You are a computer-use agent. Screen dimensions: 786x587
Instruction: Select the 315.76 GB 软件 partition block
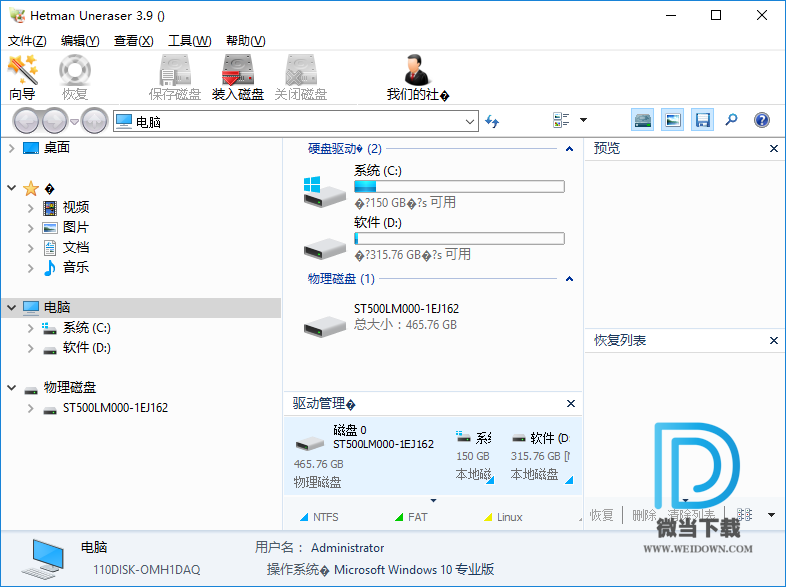point(540,456)
